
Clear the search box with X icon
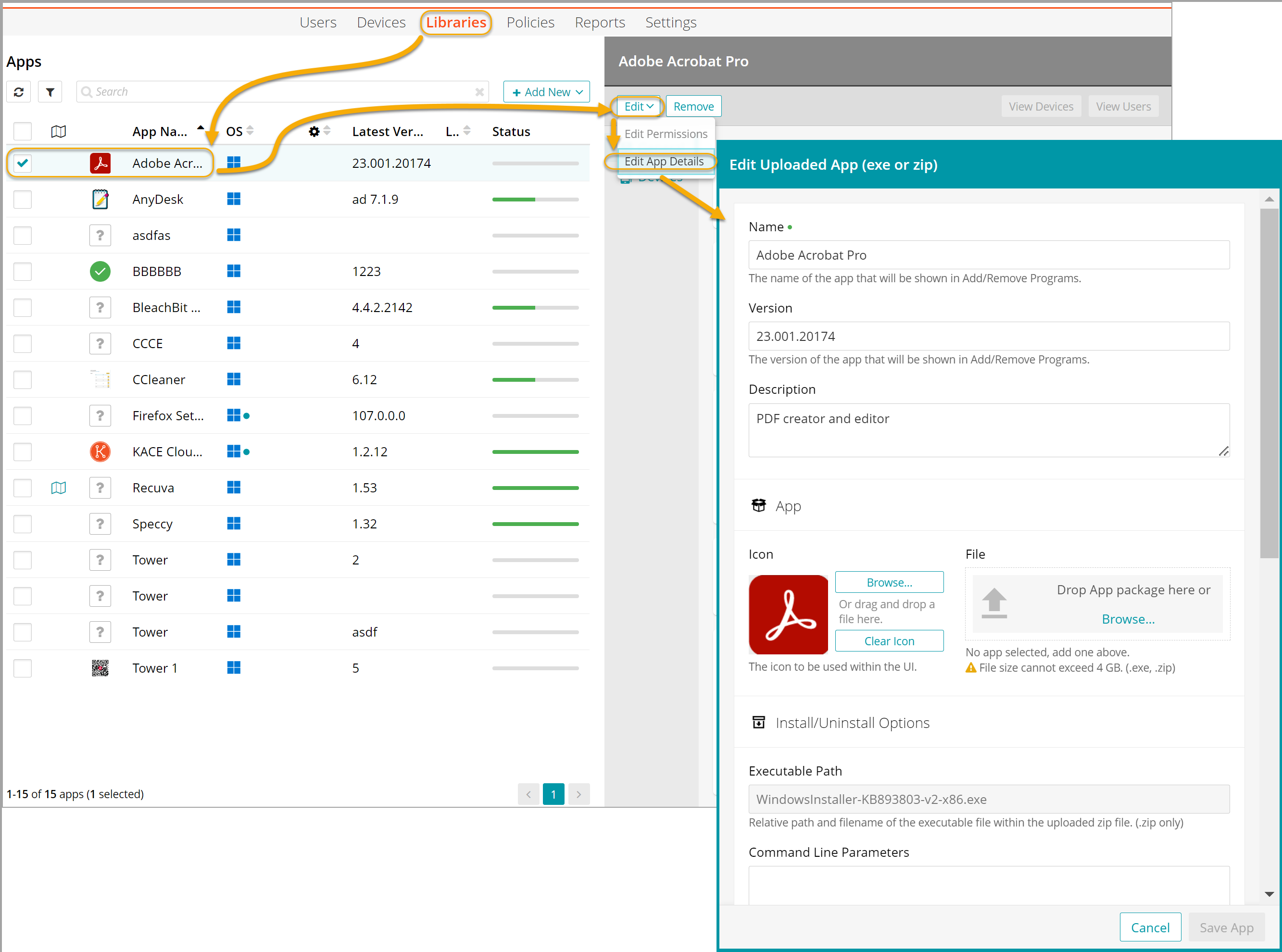[479, 92]
